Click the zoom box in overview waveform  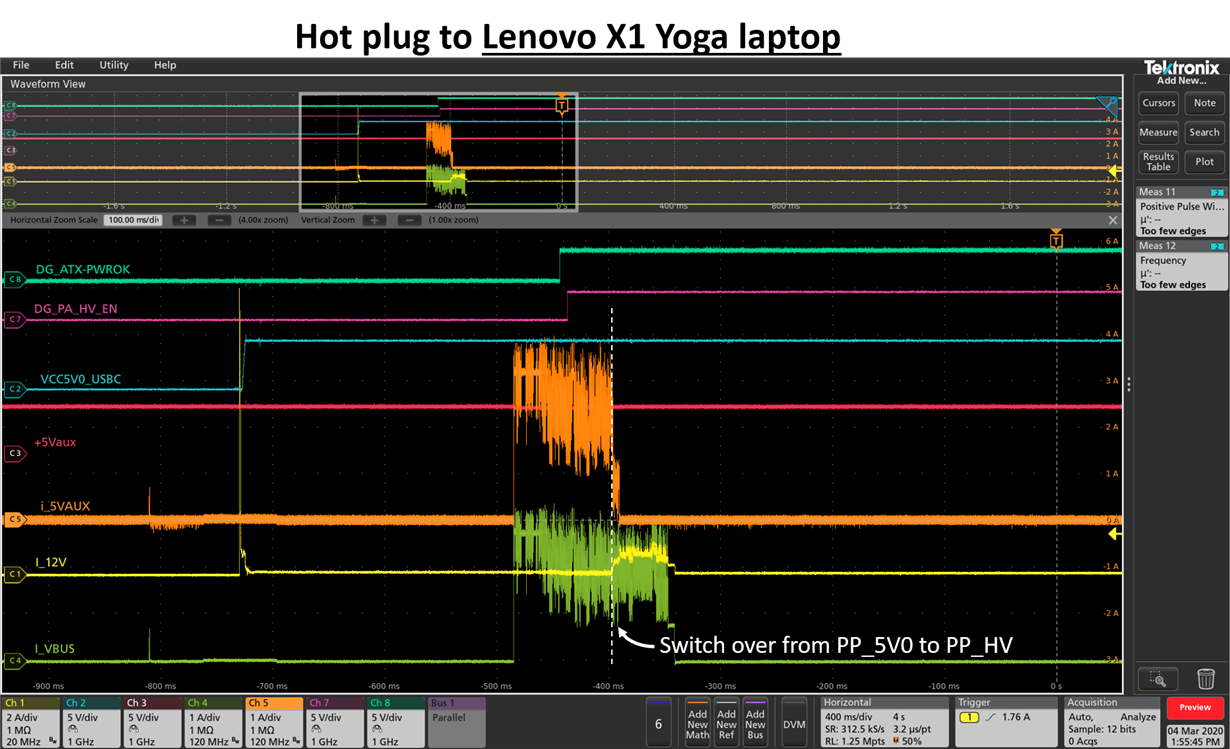tap(438, 150)
